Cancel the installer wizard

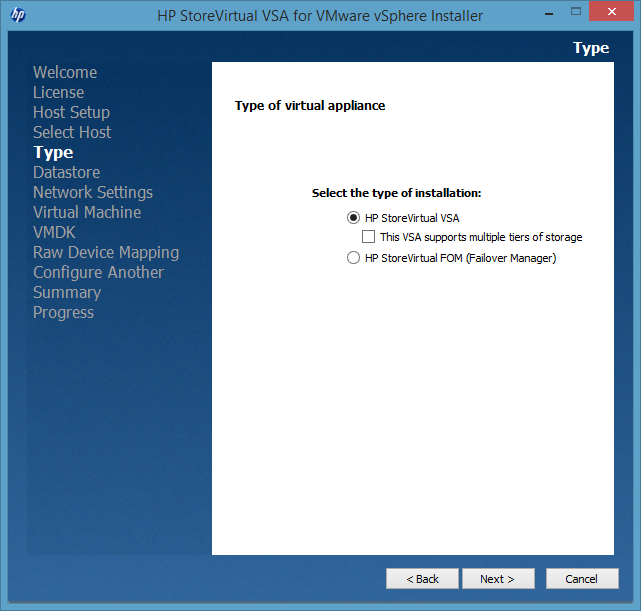tap(582, 579)
